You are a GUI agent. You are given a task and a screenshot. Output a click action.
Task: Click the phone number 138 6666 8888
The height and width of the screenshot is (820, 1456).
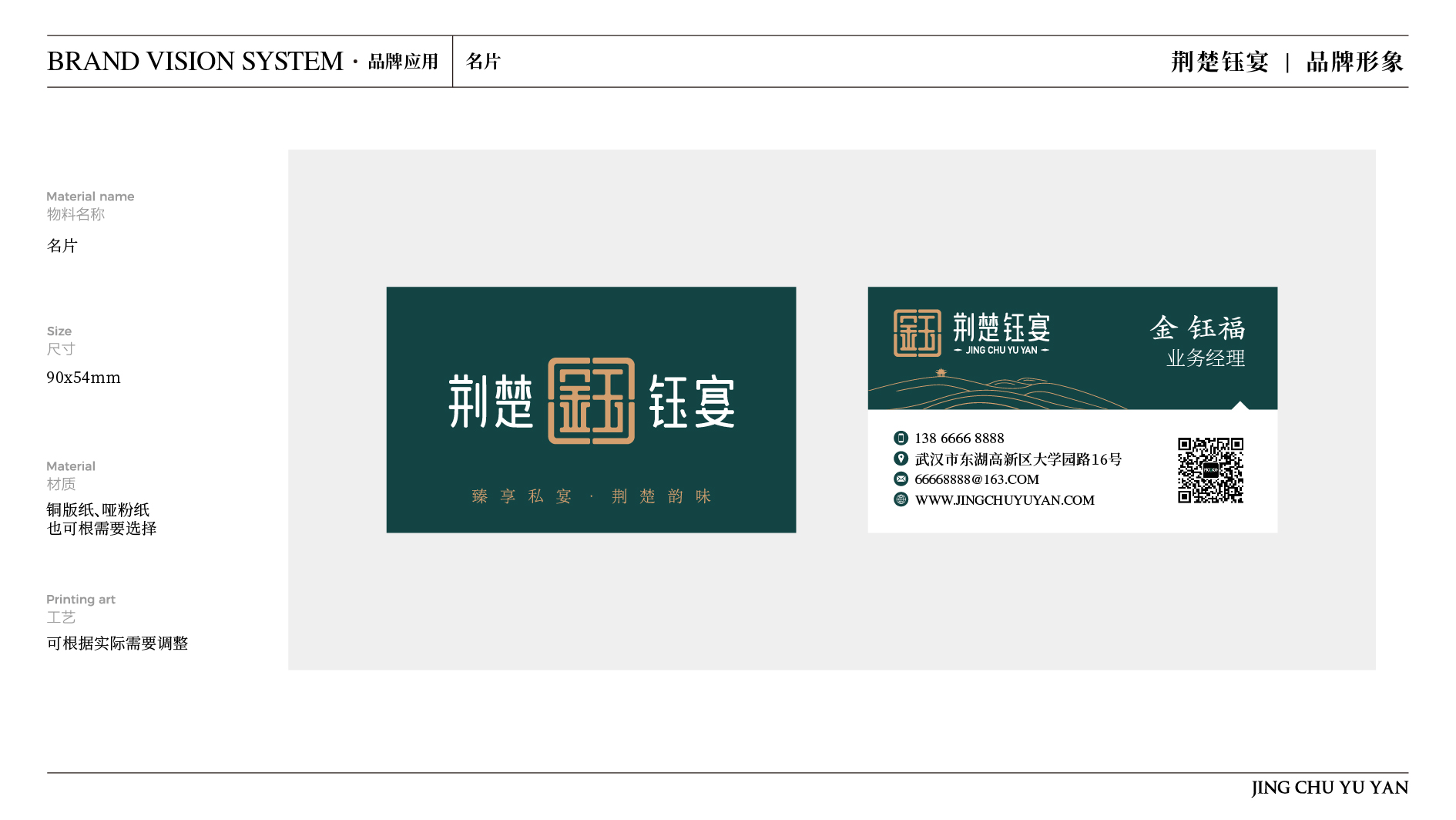click(959, 439)
